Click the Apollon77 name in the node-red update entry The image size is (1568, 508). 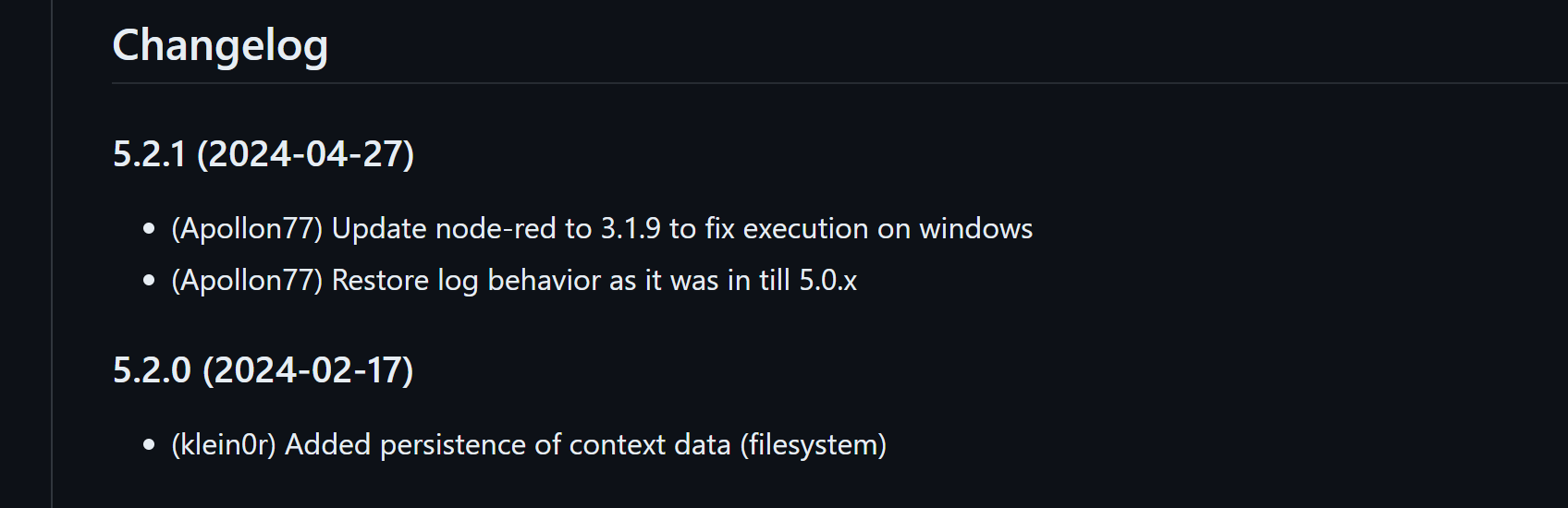point(247,228)
